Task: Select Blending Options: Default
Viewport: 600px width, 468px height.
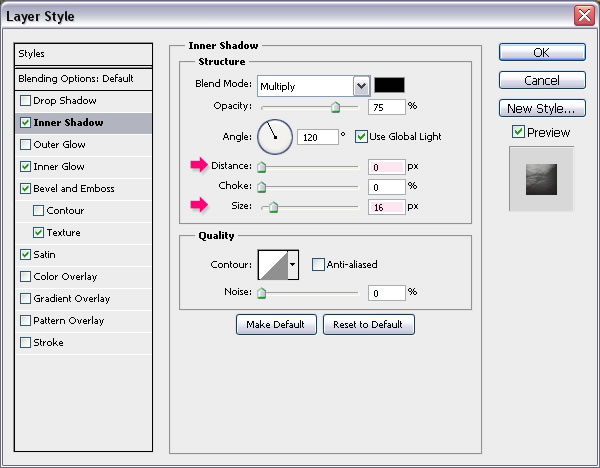Action: tap(83, 79)
